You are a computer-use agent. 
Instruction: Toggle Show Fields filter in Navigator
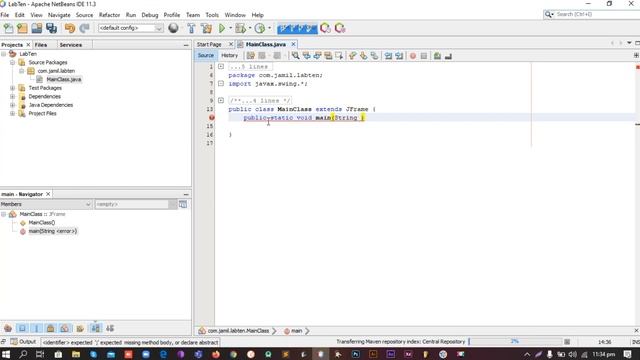point(22,328)
